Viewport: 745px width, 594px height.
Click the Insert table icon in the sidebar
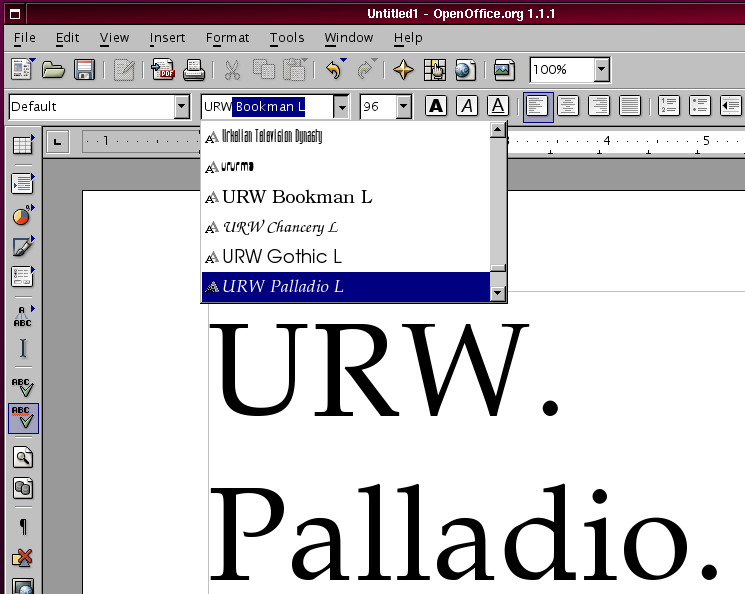(23, 144)
